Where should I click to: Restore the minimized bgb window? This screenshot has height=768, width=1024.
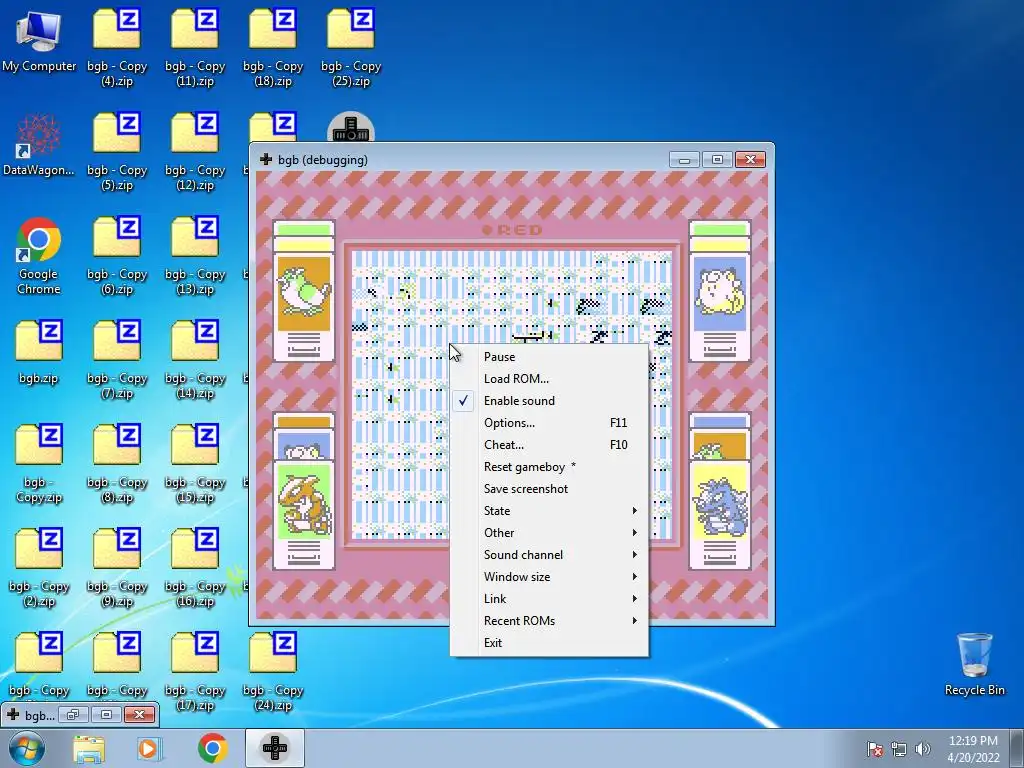tap(72, 714)
